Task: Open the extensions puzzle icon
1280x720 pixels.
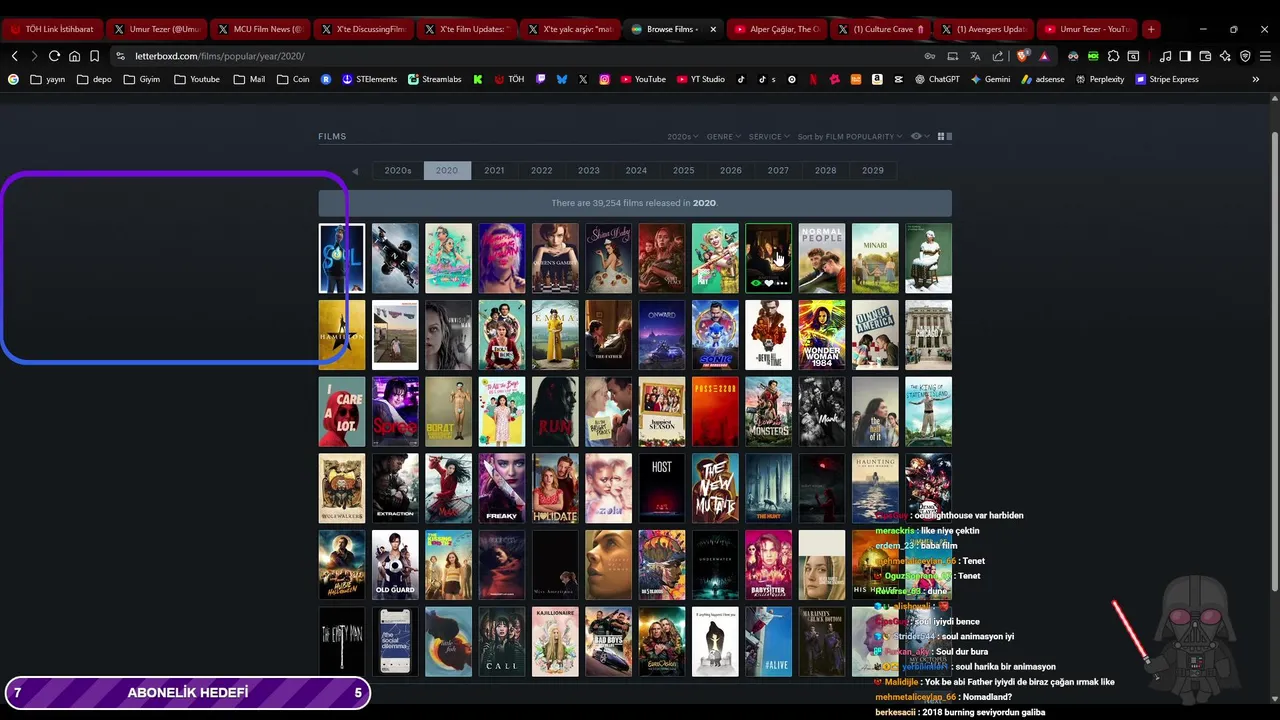Action: pyautogui.click(x=1113, y=56)
